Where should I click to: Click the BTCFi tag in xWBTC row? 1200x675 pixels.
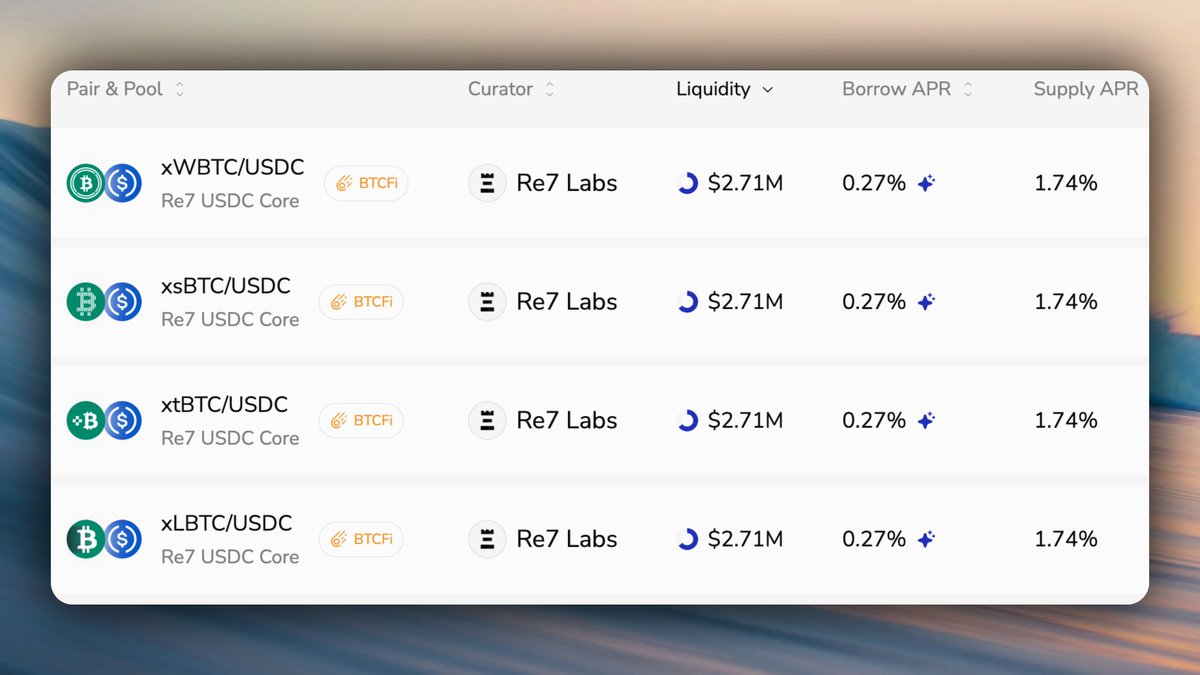pos(366,183)
